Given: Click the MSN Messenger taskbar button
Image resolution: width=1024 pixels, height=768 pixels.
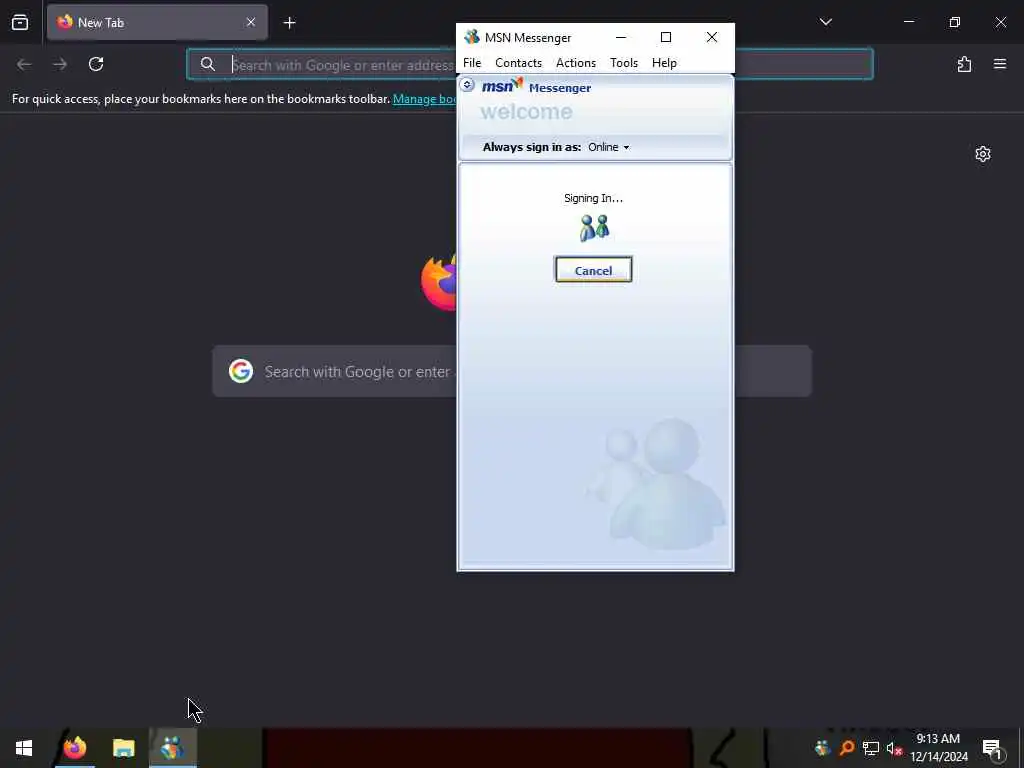Looking at the screenshot, I should click(172, 748).
